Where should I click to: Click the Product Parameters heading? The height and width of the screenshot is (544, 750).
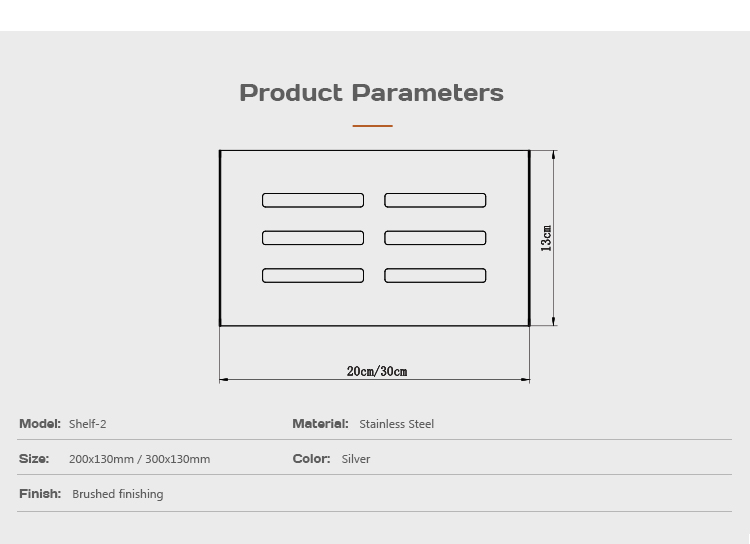(x=371, y=93)
